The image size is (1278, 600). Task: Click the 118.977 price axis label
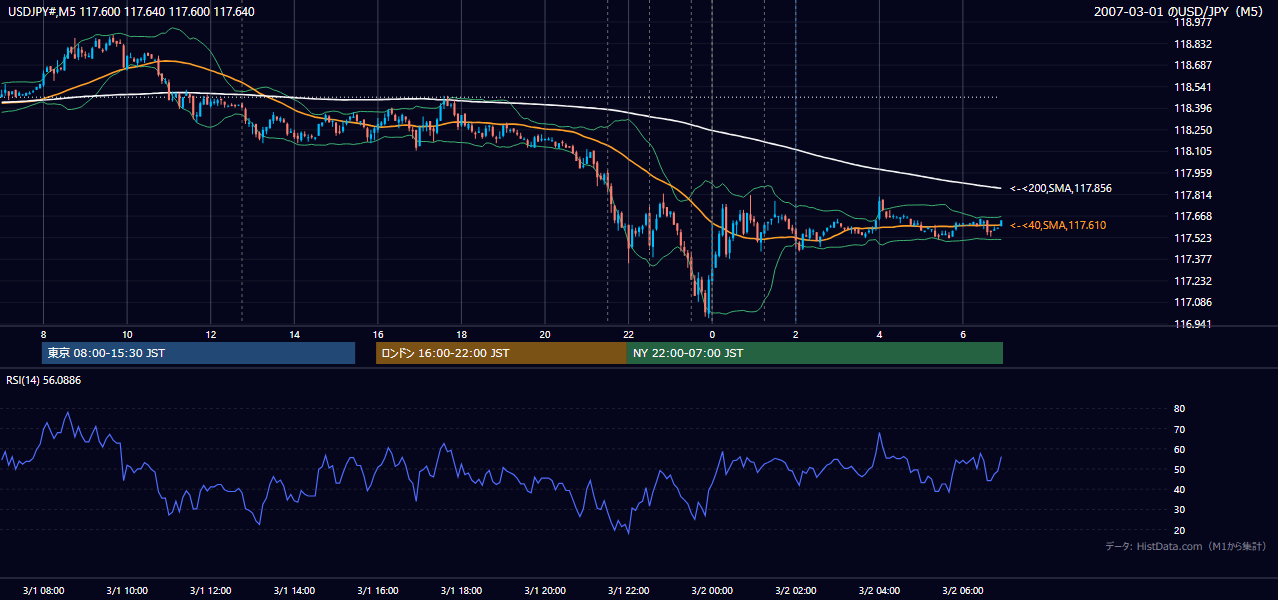(x=1193, y=22)
